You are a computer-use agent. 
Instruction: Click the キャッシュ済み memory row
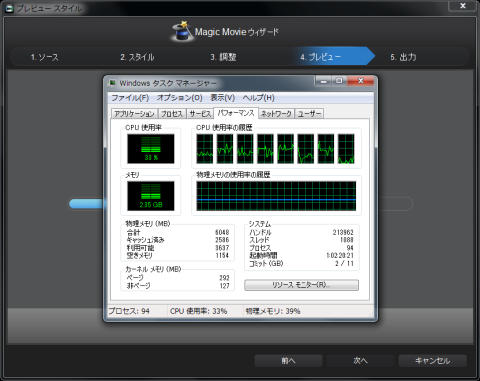(178, 240)
